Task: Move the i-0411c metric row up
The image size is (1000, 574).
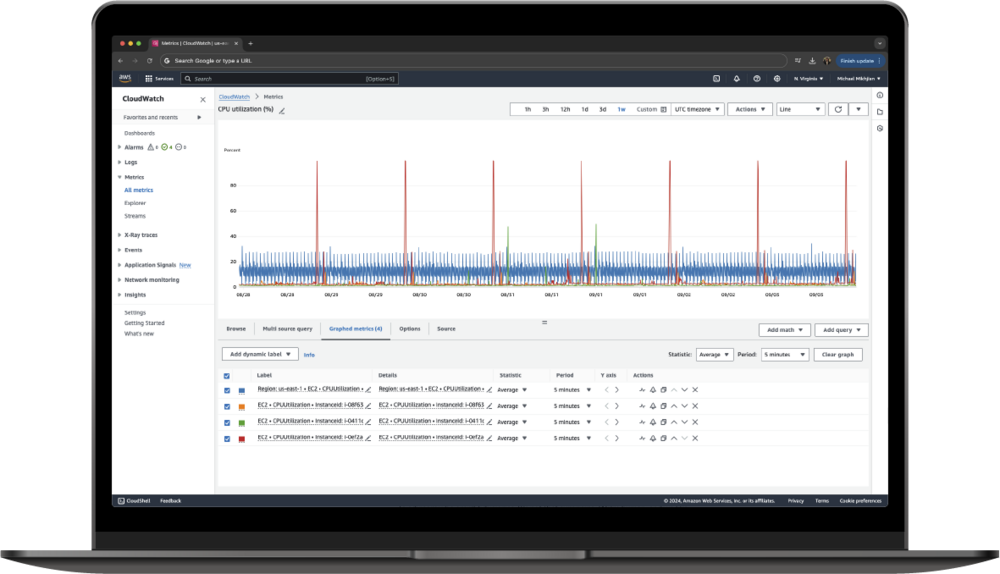Action: [673, 422]
